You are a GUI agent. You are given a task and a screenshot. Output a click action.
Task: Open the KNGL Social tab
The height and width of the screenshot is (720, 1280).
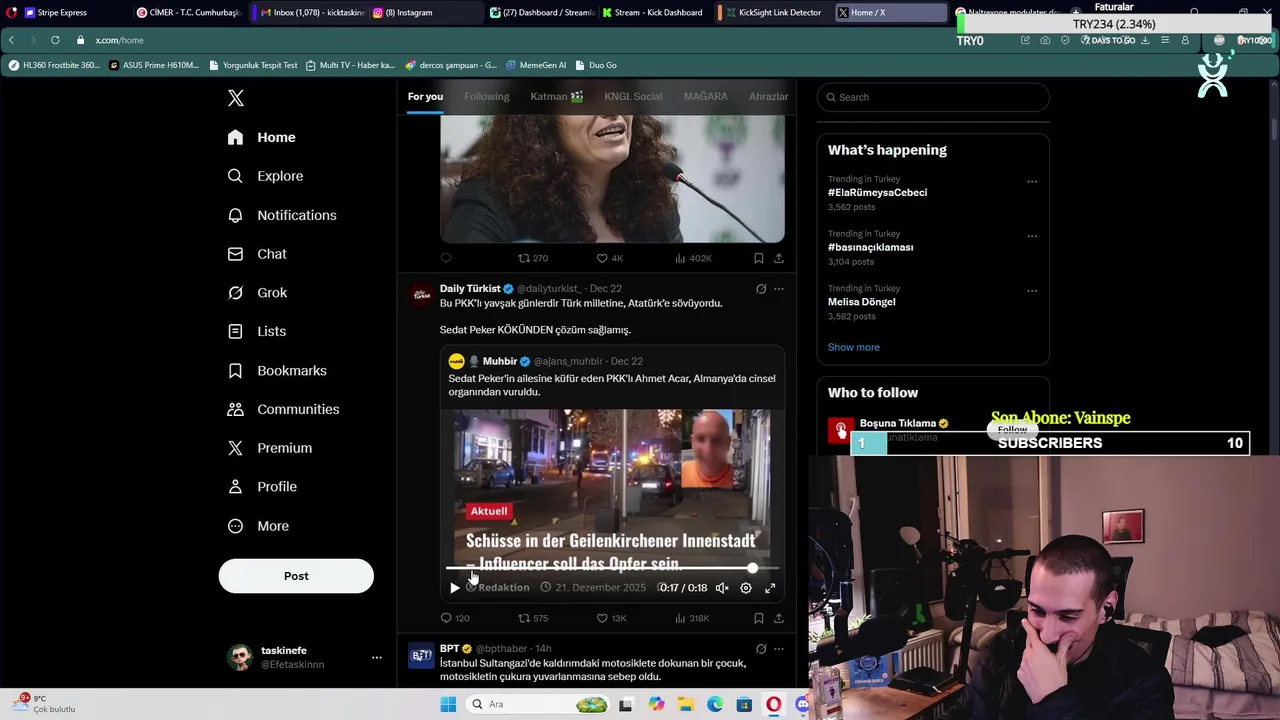633,96
